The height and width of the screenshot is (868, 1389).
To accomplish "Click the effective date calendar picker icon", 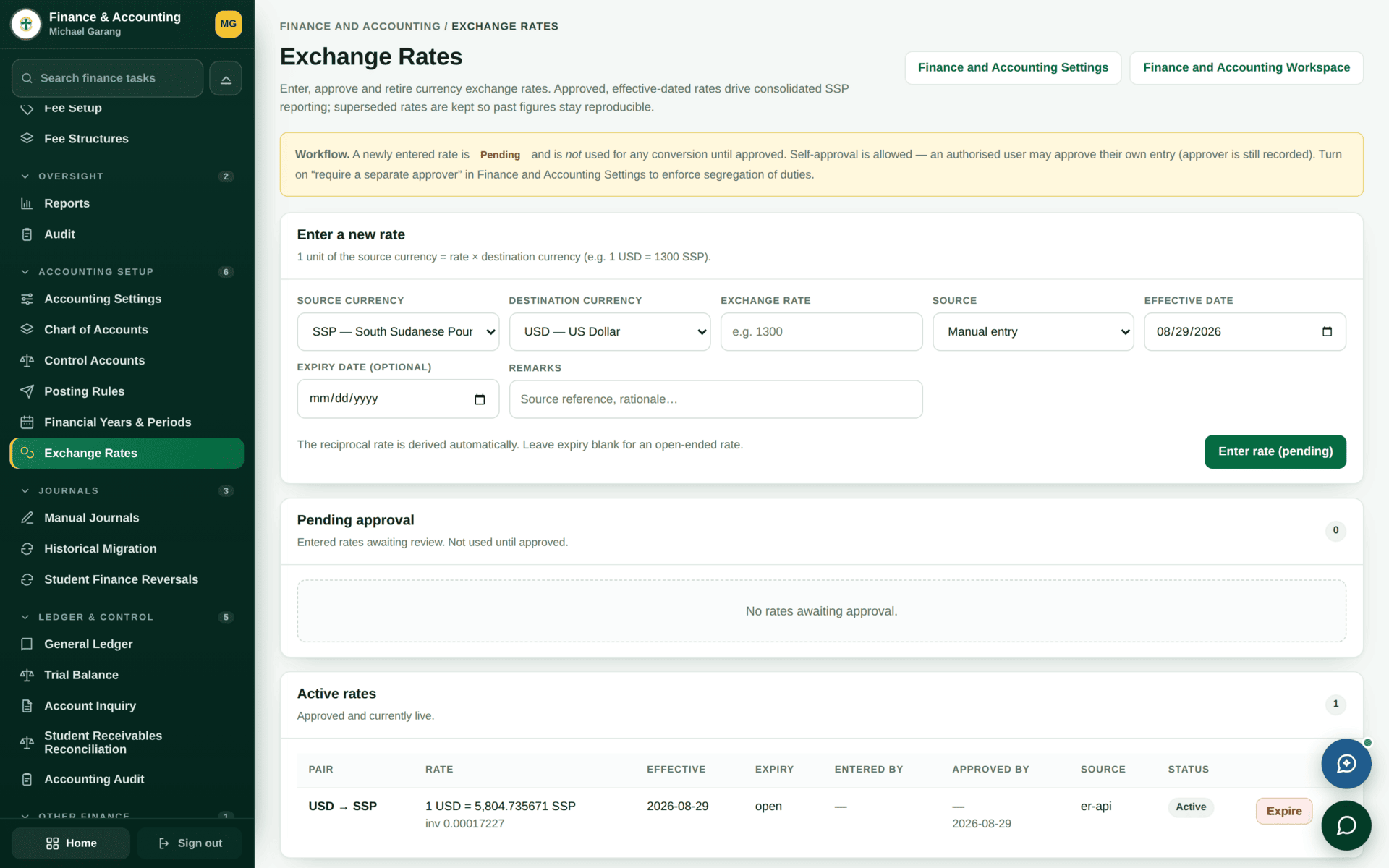I will pos(1327,331).
